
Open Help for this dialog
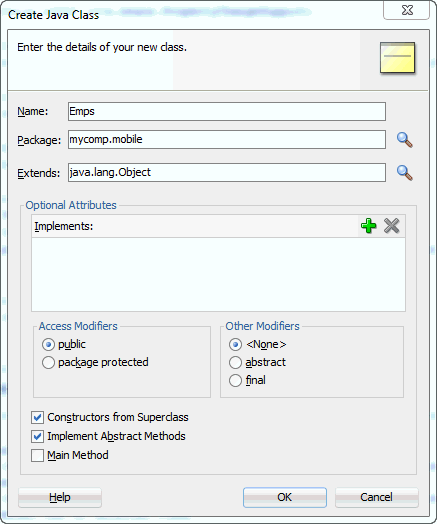60,497
